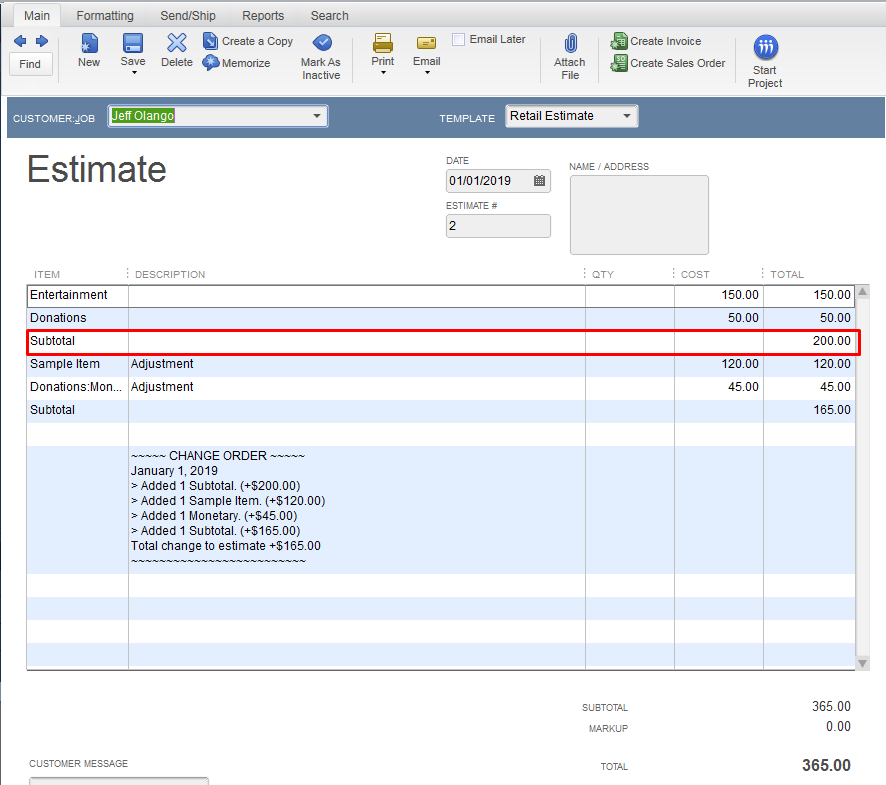This screenshot has height=785, width=886.
Task: Click the Find button
Action: 30,64
